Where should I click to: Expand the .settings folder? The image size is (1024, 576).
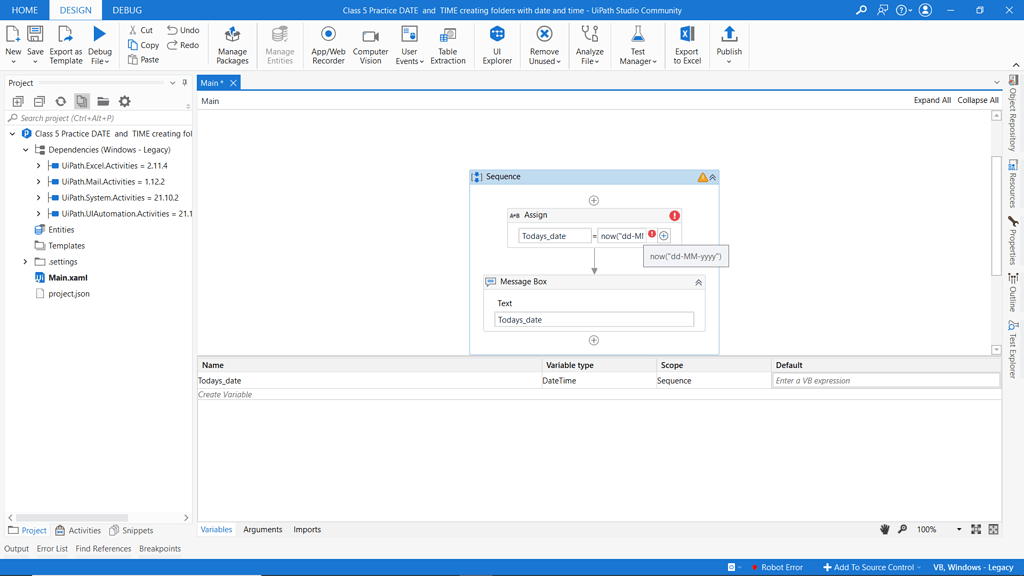click(25, 262)
